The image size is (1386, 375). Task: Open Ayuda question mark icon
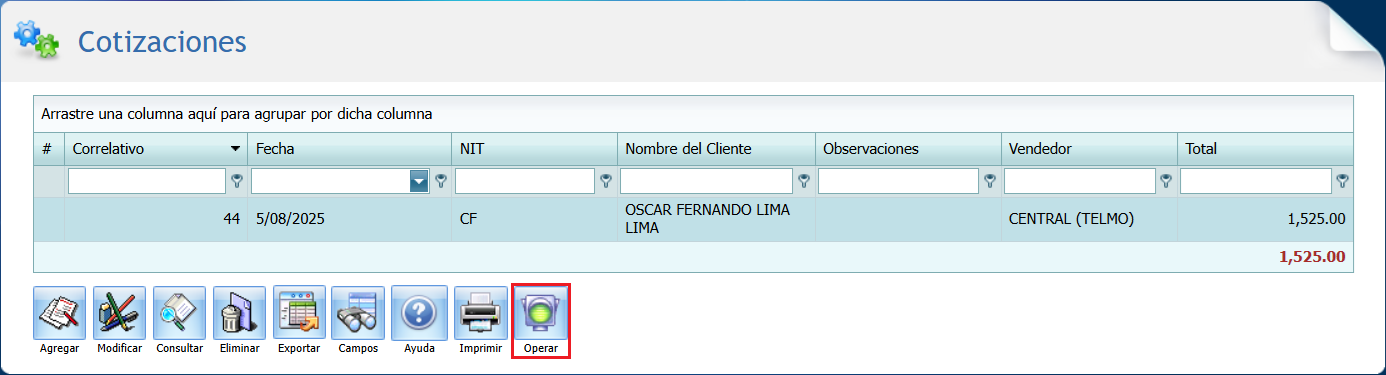click(419, 313)
